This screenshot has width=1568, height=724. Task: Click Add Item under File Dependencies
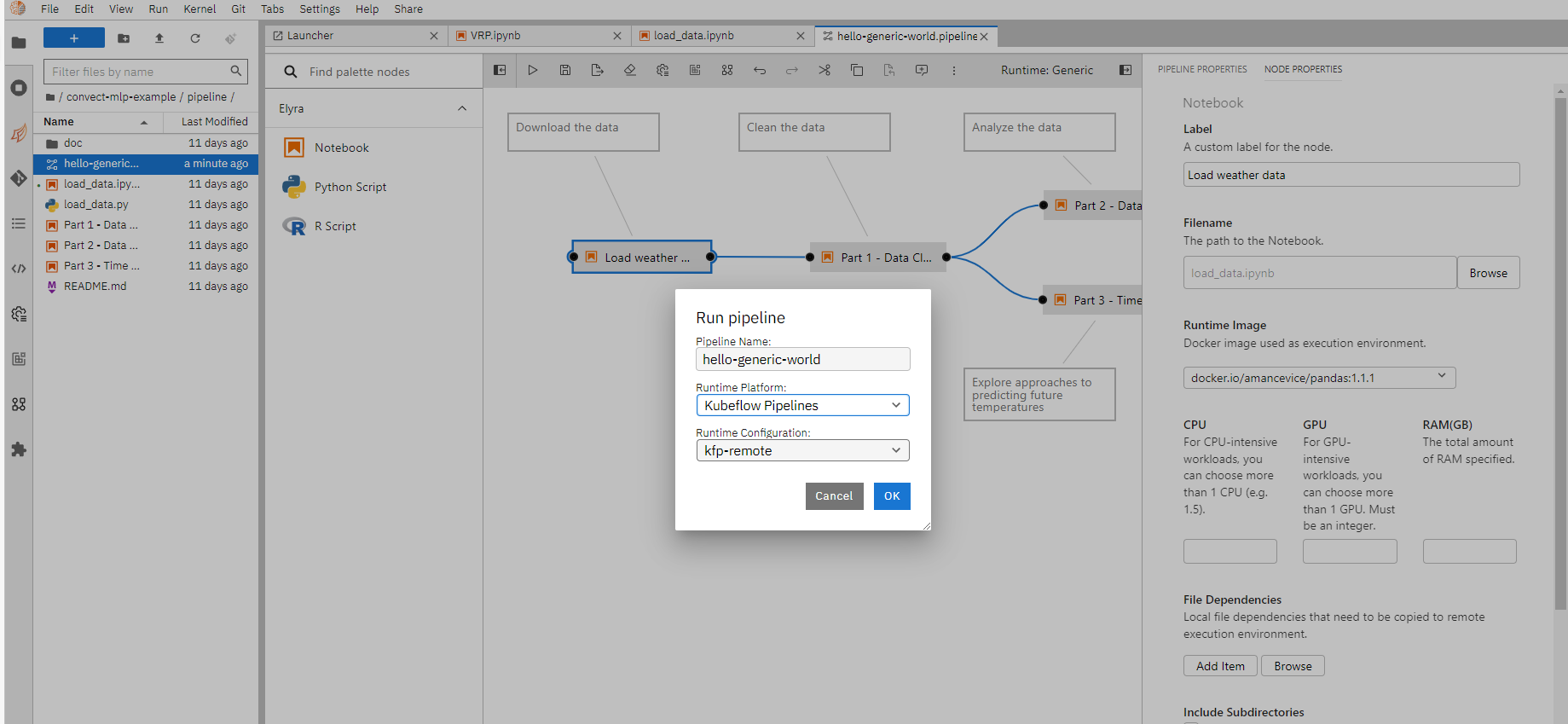pyautogui.click(x=1220, y=666)
